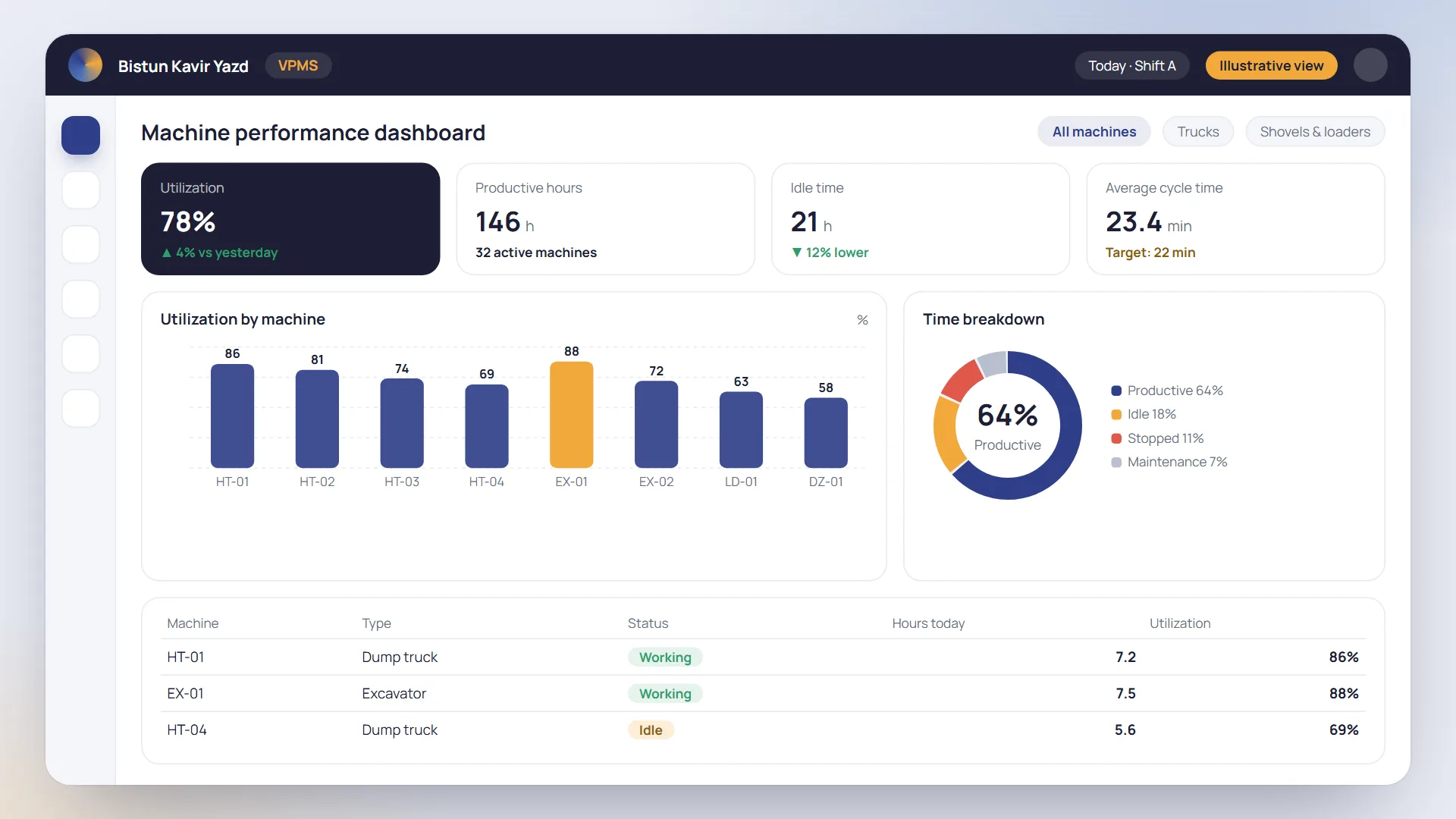
Task: Select the orange EX-01 bar
Action: tap(571, 415)
